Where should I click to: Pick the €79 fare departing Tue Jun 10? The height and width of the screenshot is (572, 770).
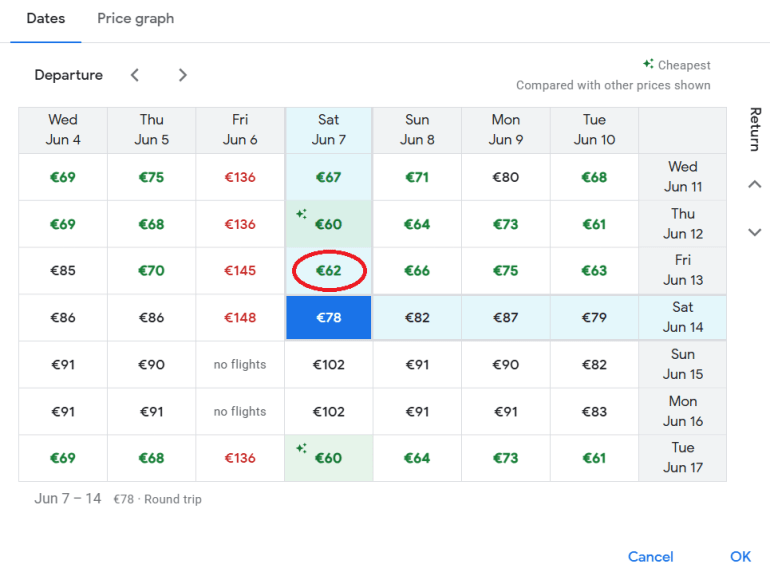tap(594, 318)
